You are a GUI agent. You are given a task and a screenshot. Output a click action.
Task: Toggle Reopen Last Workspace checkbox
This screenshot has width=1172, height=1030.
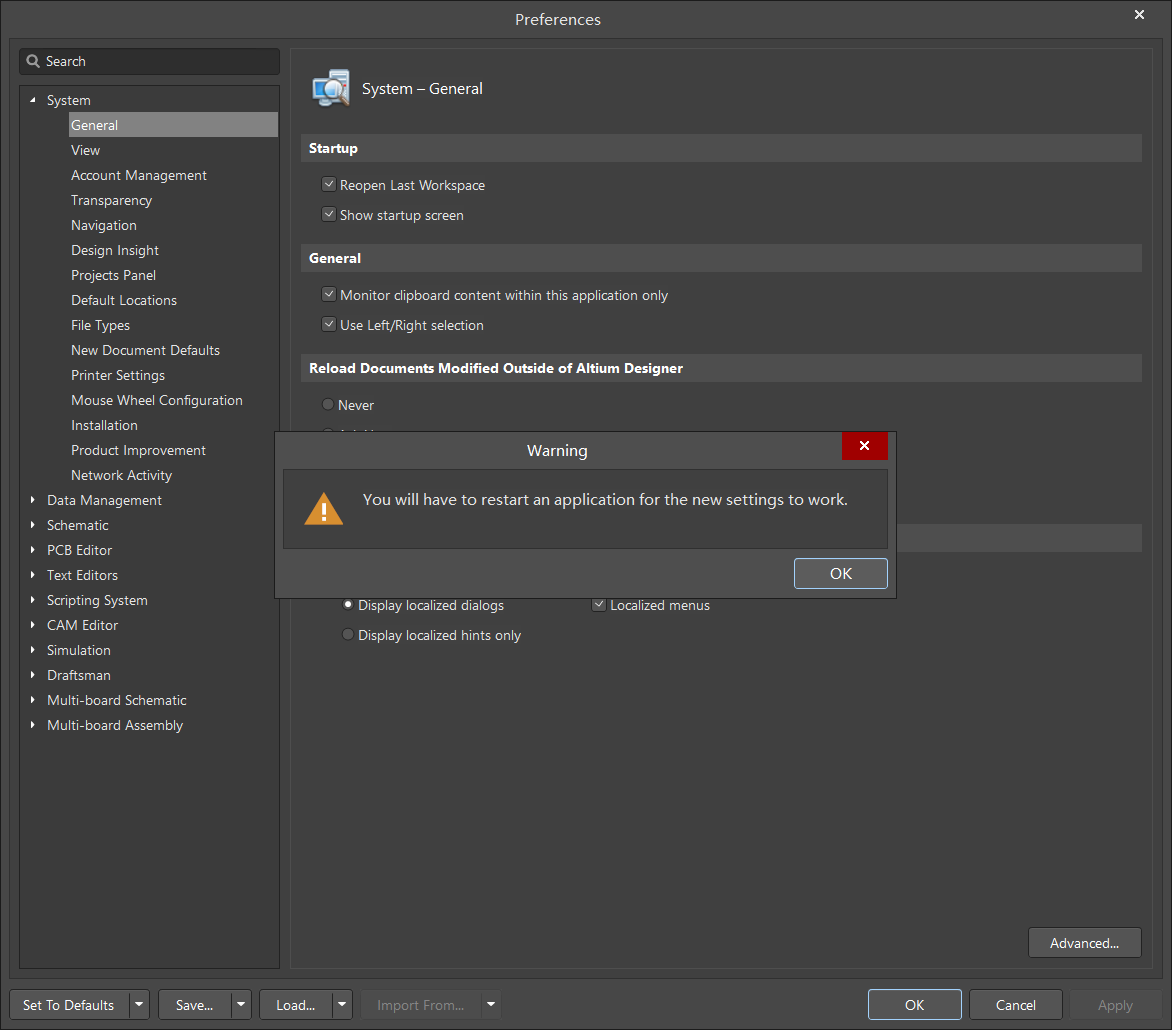[329, 184]
